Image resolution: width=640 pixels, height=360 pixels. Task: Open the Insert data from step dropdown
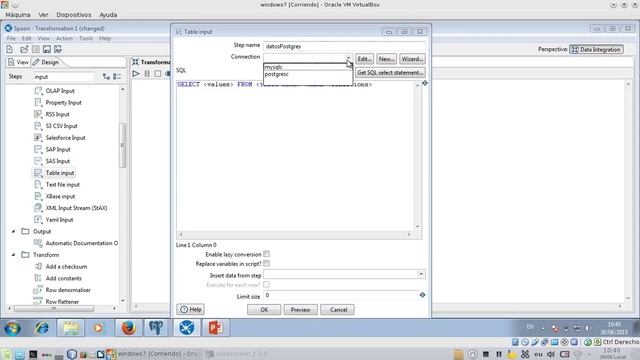pyautogui.click(x=421, y=274)
